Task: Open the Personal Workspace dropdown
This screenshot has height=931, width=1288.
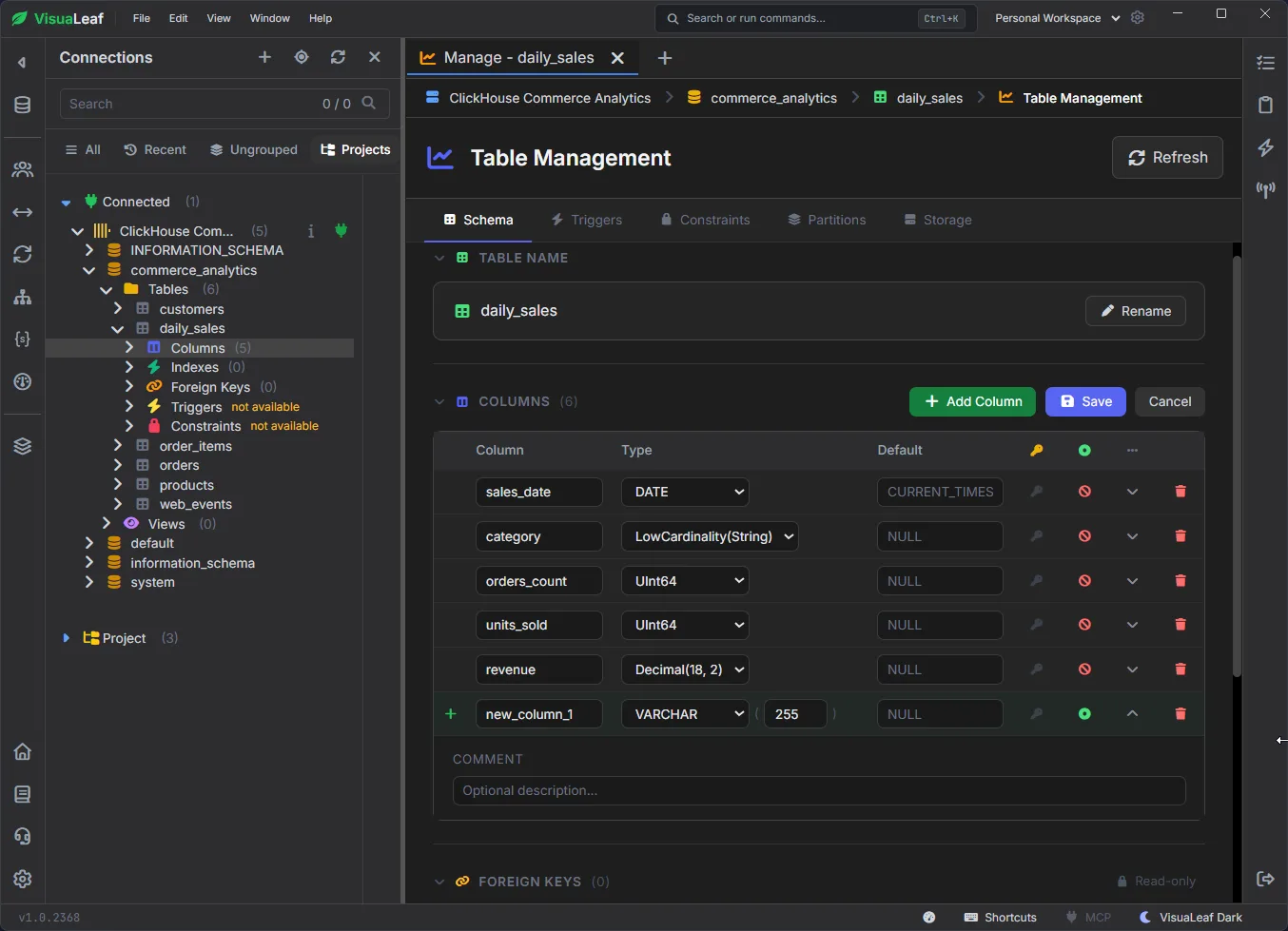Action: click(1057, 18)
